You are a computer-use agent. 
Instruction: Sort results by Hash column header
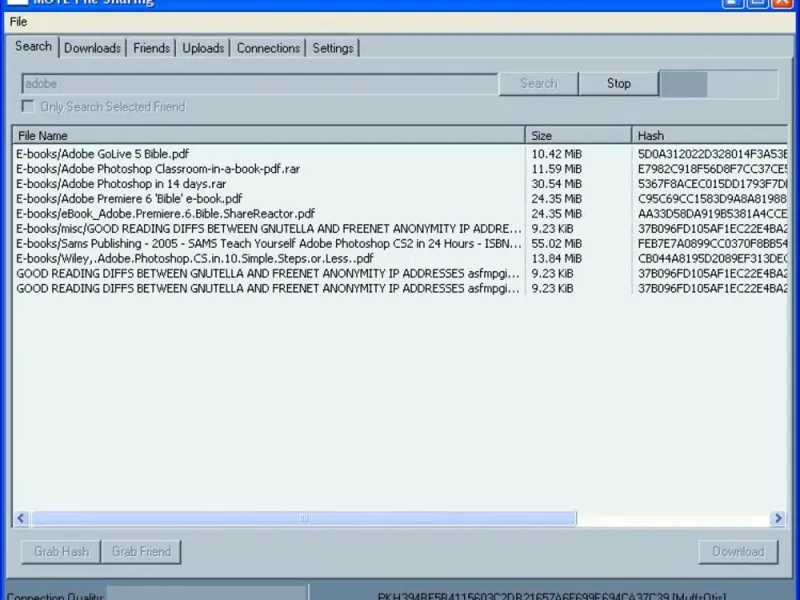[710, 136]
